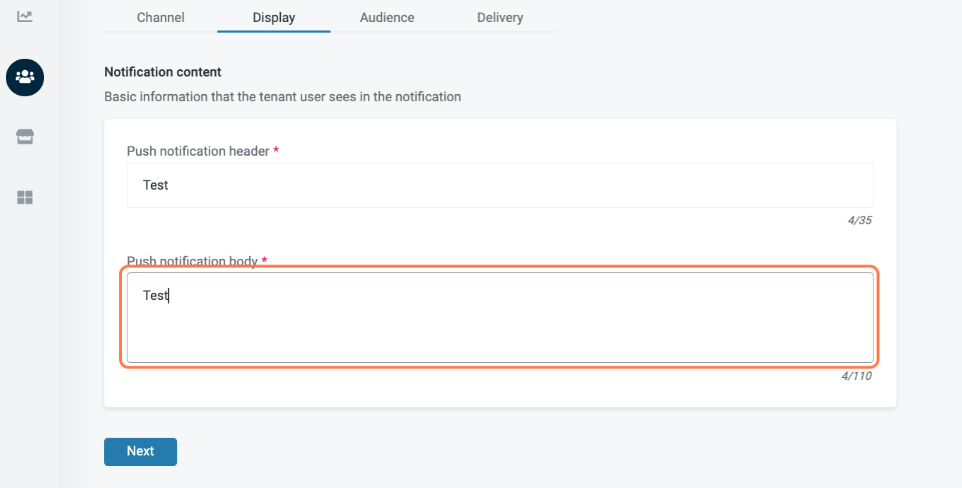Click the red asterisk beside body label
Image resolution: width=962 pixels, height=488 pixels.
265,261
